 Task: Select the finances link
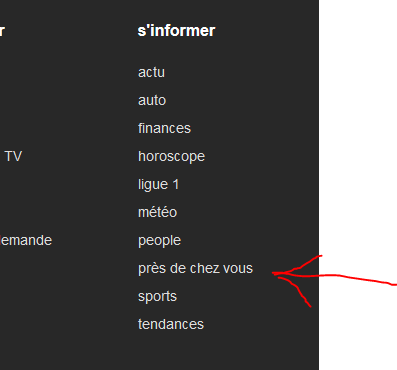(164, 128)
